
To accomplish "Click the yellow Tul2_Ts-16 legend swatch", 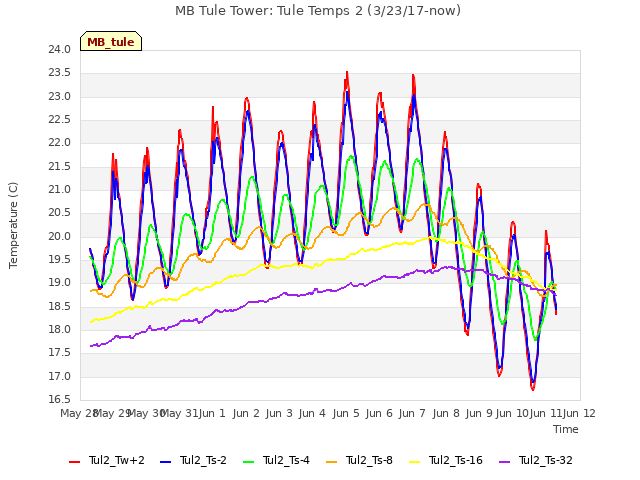I will 415,462.
